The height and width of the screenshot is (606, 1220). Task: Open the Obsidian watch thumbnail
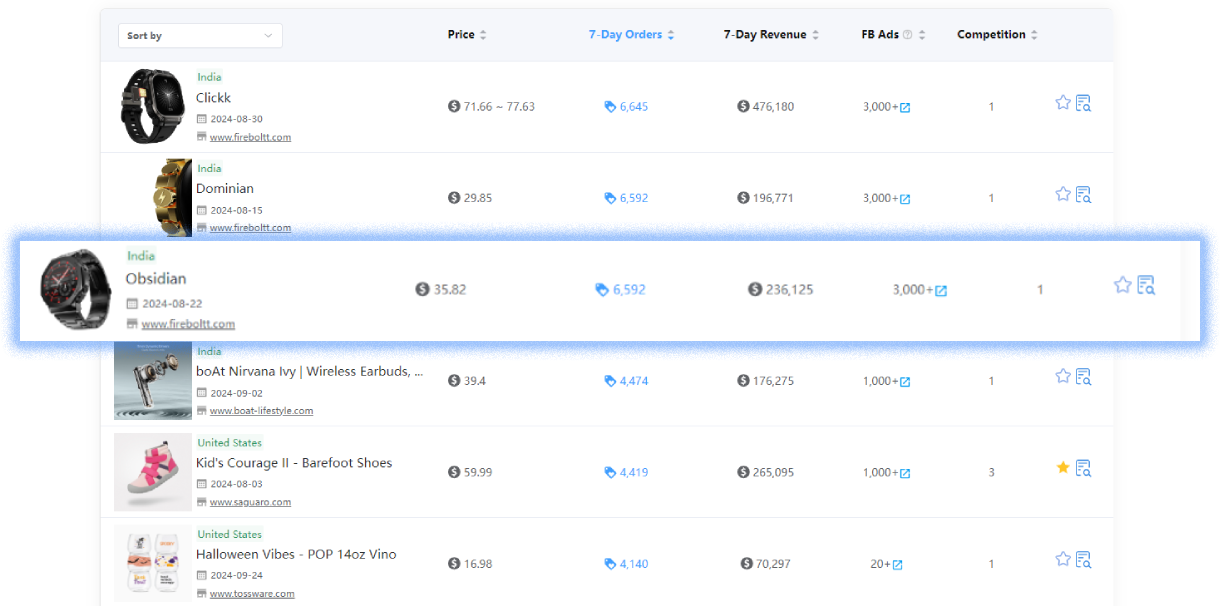(x=76, y=288)
